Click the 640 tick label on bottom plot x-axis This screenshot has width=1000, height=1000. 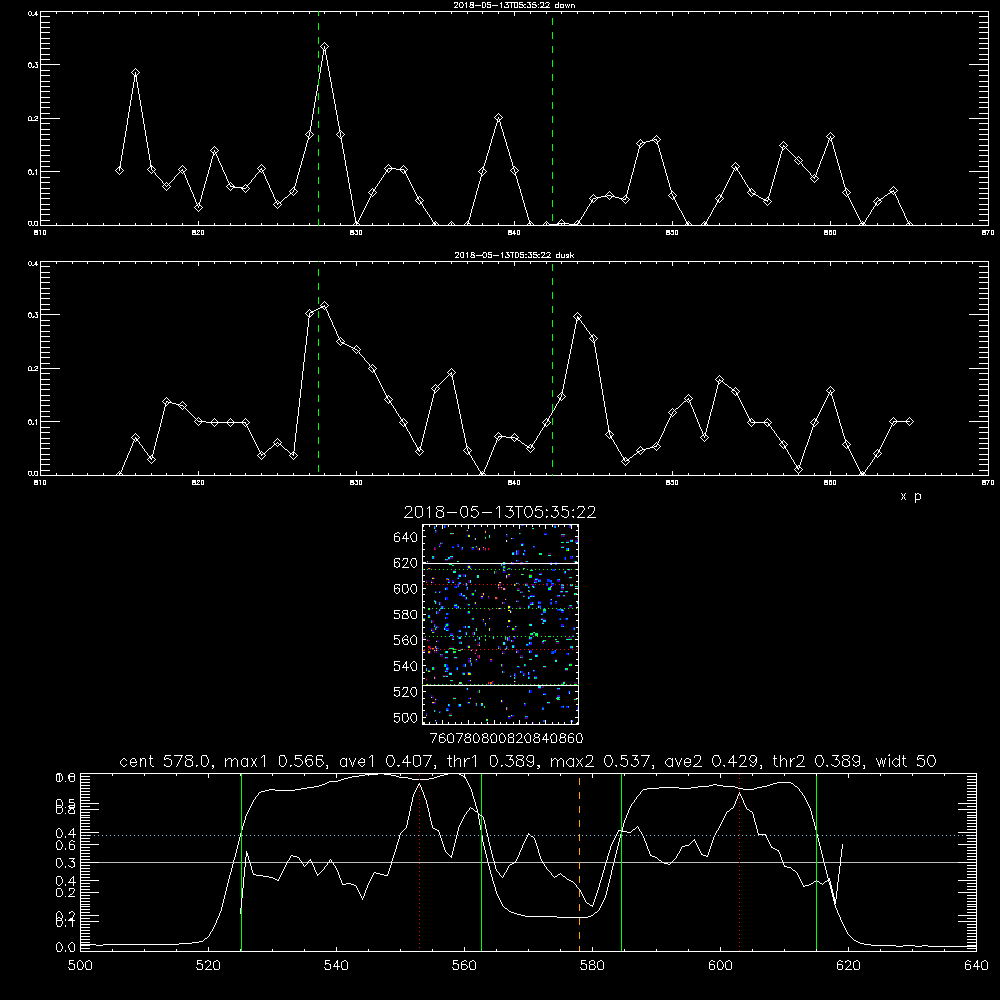(x=976, y=966)
